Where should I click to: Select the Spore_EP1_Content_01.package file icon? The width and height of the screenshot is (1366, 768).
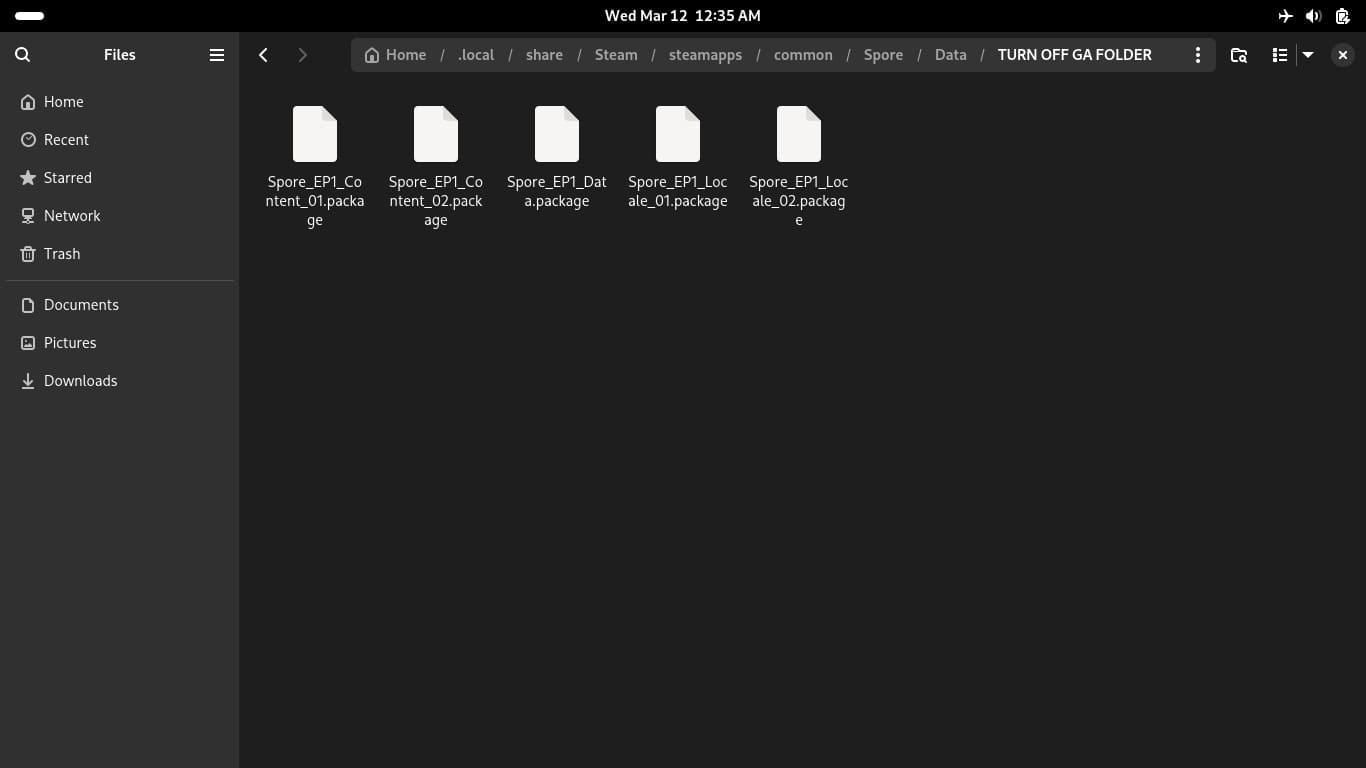315,134
